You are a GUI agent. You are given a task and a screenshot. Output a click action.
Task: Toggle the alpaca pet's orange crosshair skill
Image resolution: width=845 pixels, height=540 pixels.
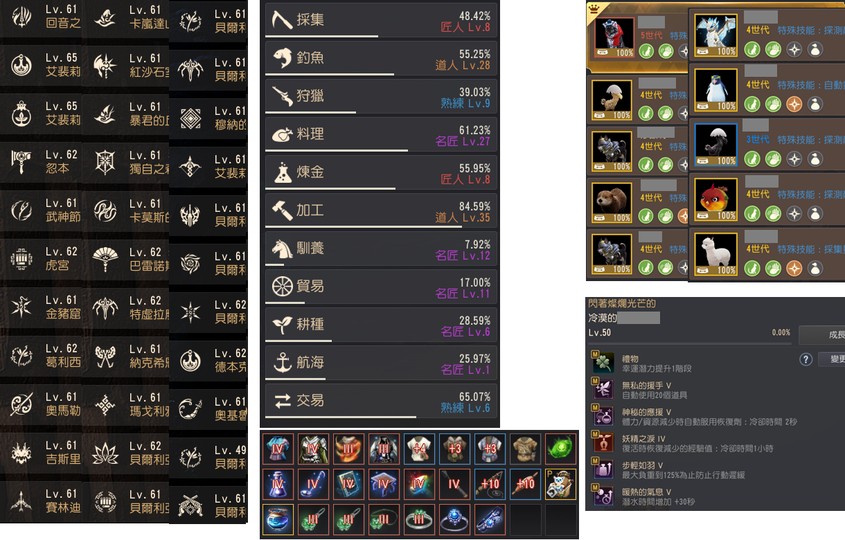pyautogui.click(x=794, y=268)
